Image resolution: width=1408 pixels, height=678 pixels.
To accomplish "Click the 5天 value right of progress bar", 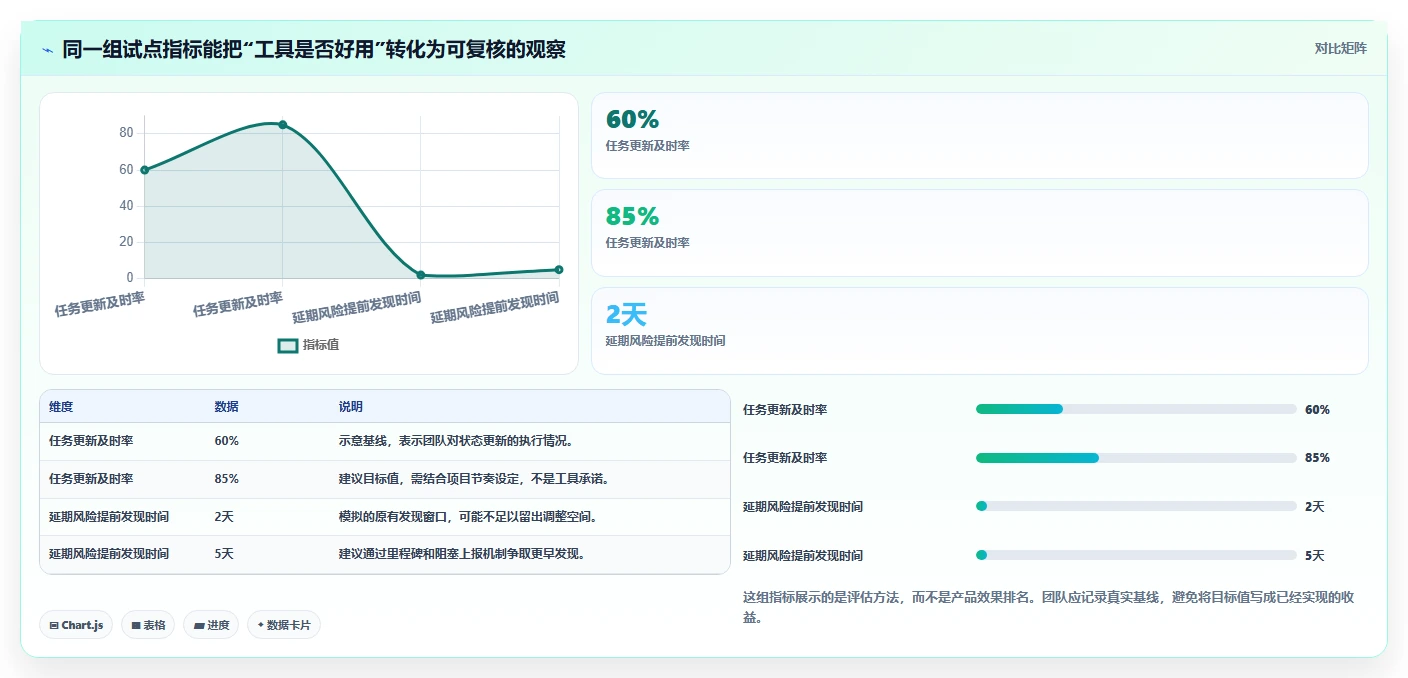I will 1314,556.
